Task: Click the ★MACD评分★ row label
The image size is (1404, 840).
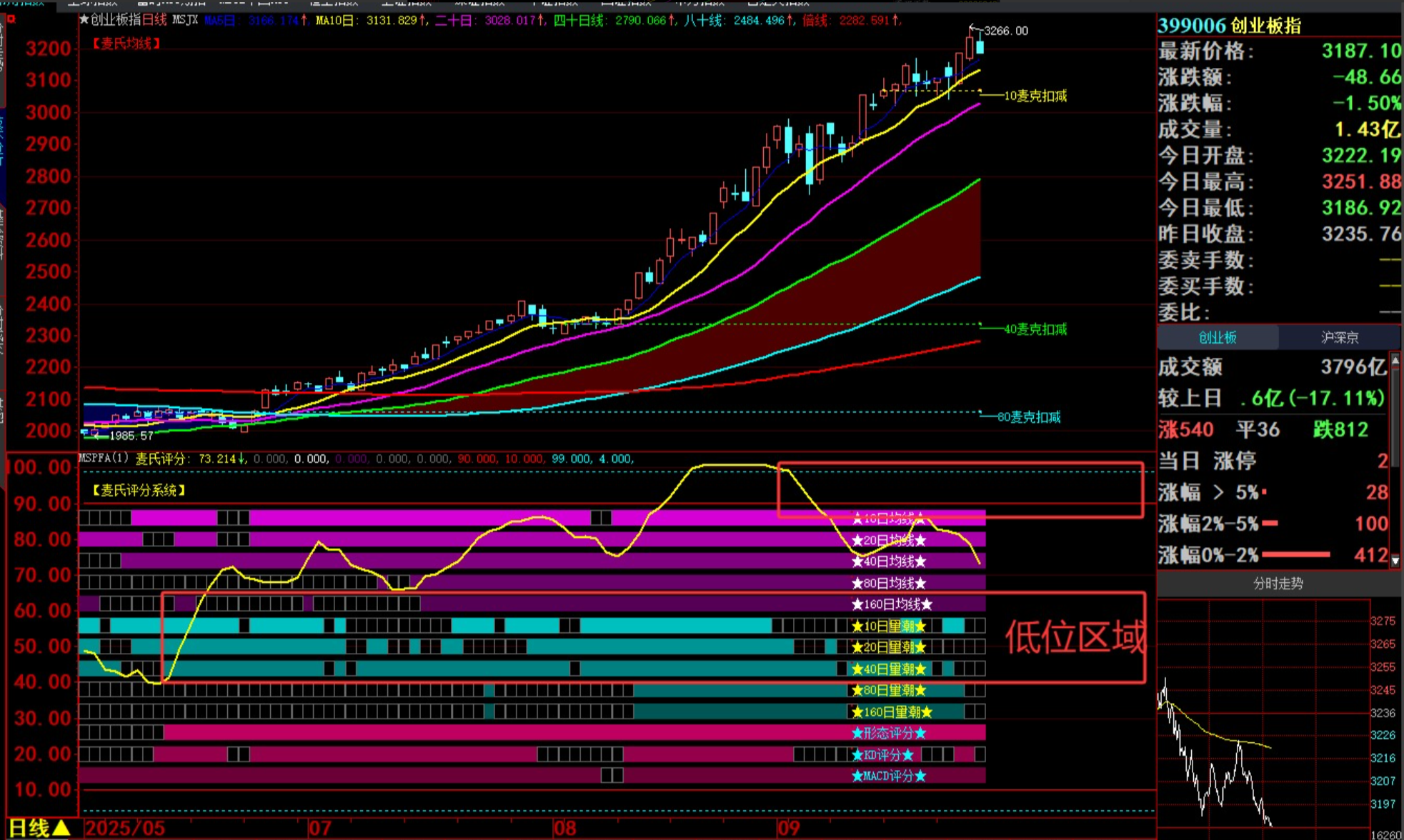Action: tap(889, 776)
